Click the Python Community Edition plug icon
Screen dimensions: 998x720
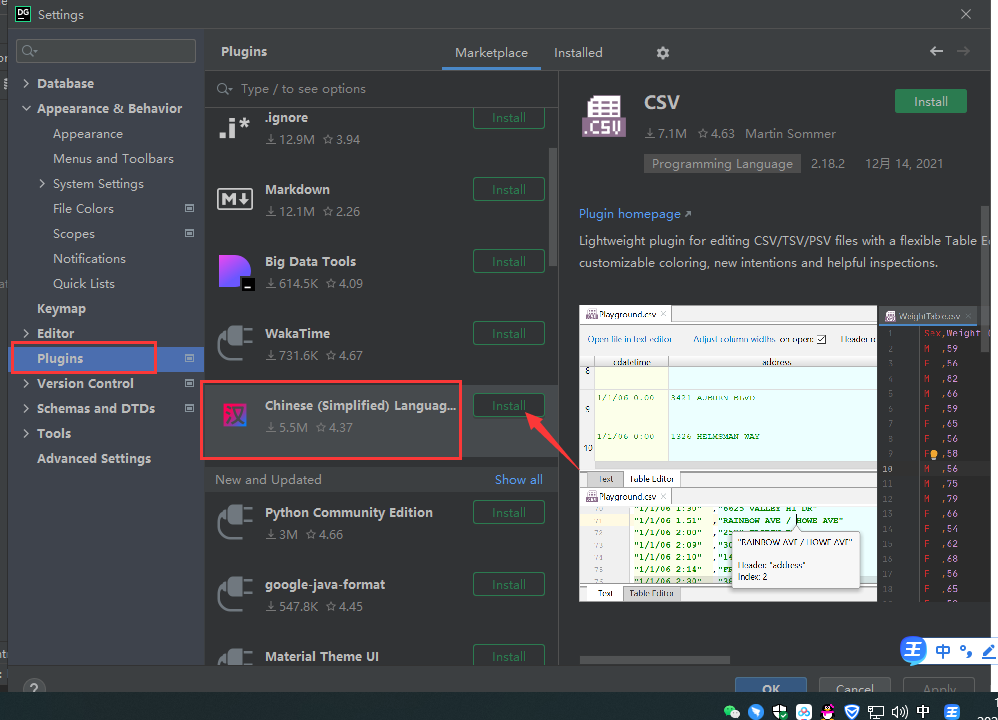pyautogui.click(x=235, y=523)
